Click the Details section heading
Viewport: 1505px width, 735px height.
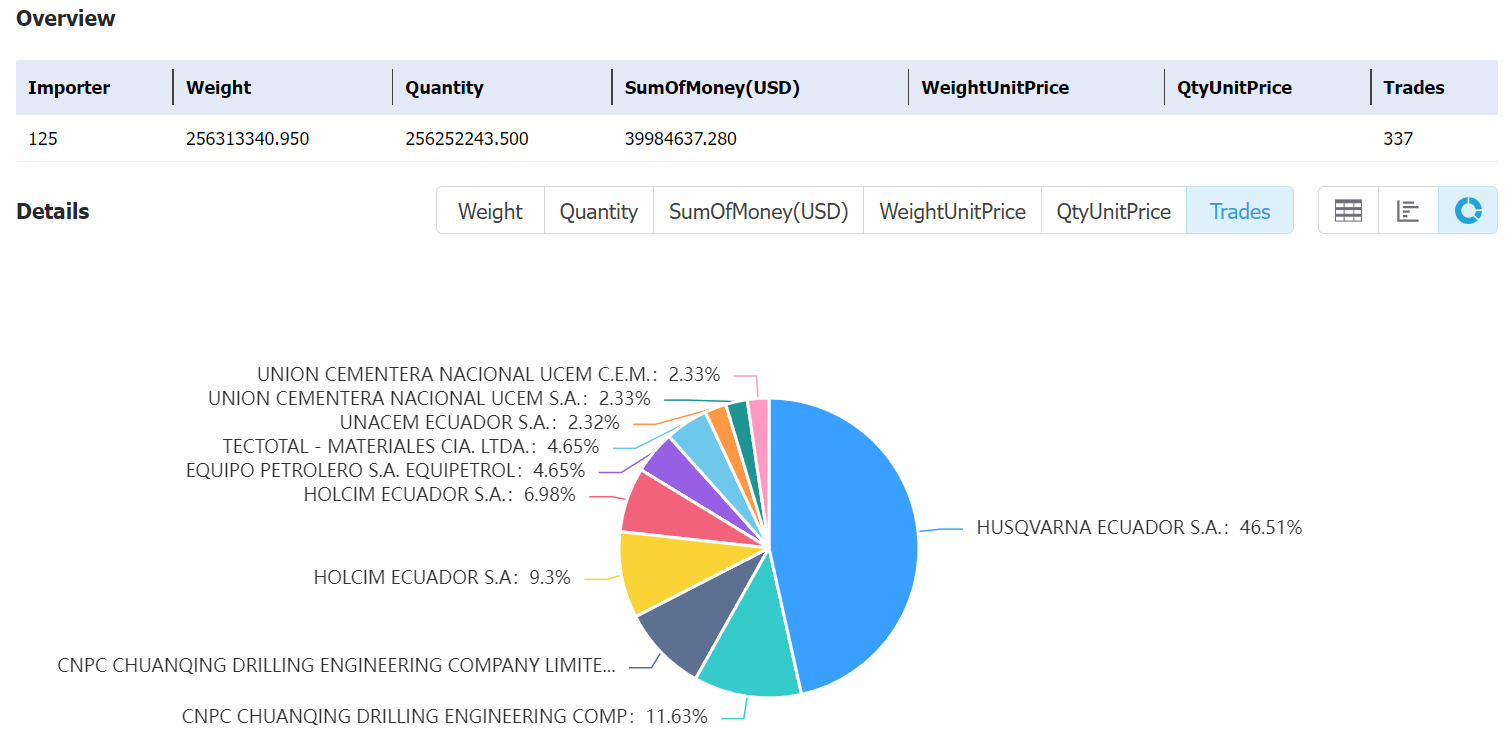pos(53,212)
